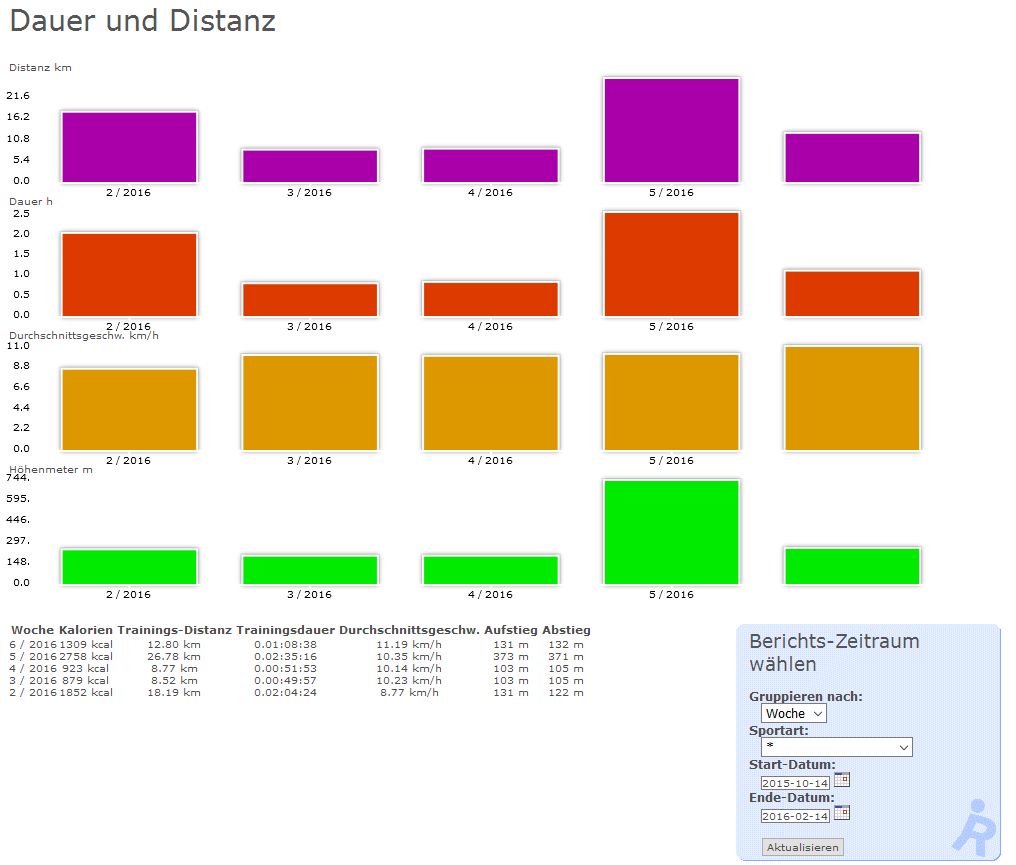
Task: Open calendar picker next to Start-Datum
Action: tap(842, 780)
